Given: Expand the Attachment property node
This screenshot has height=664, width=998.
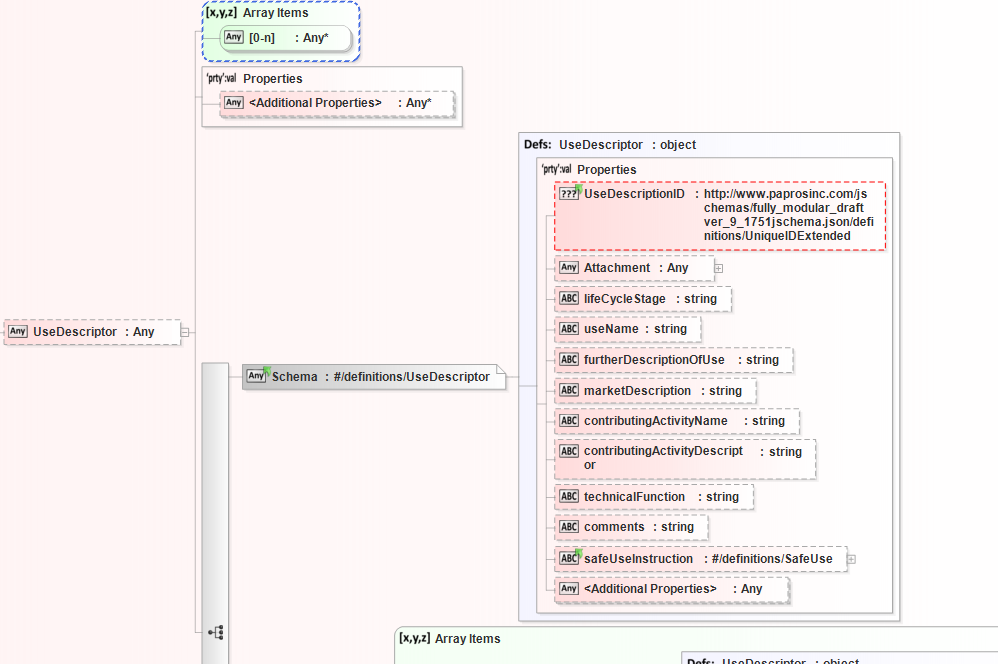Looking at the screenshot, I should coord(718,268).
